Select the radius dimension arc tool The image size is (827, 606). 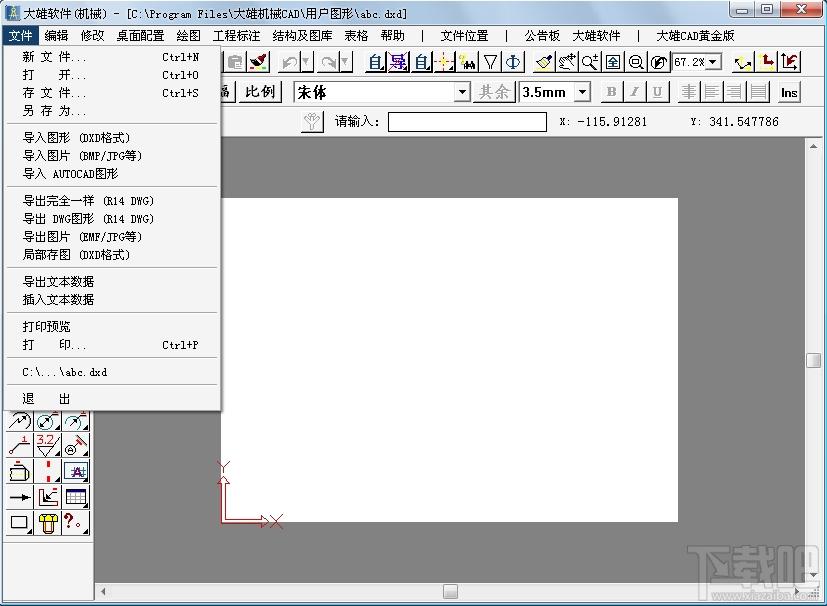pos(76,421)
